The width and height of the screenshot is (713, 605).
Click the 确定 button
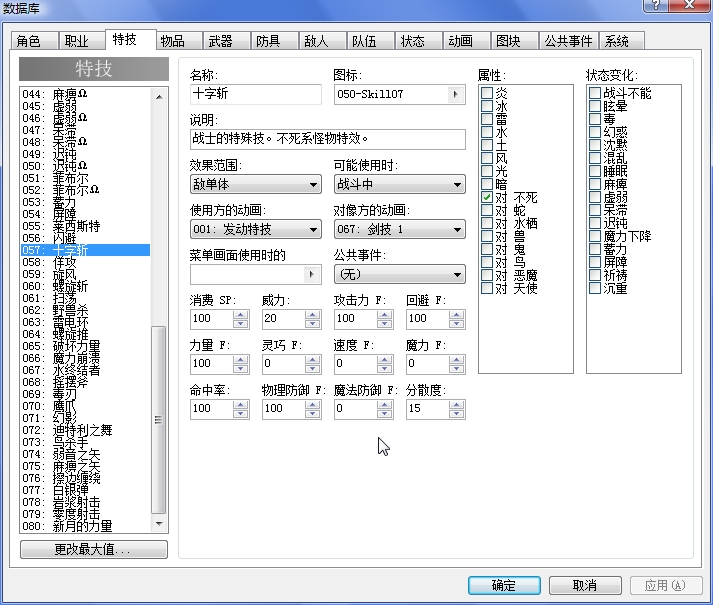504,585
